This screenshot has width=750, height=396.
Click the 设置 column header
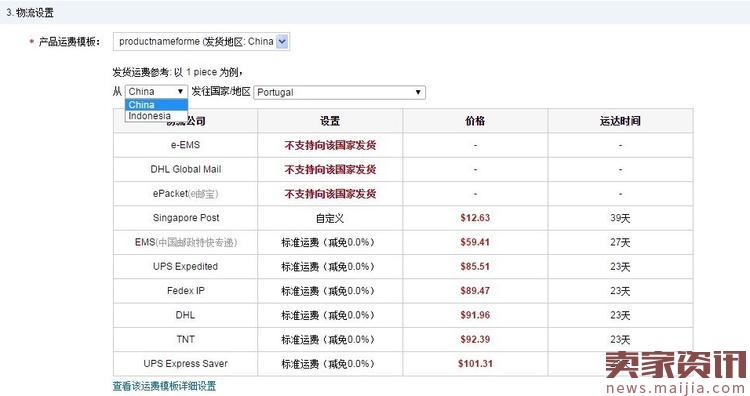pyautogui.click(x=330, y=121)
